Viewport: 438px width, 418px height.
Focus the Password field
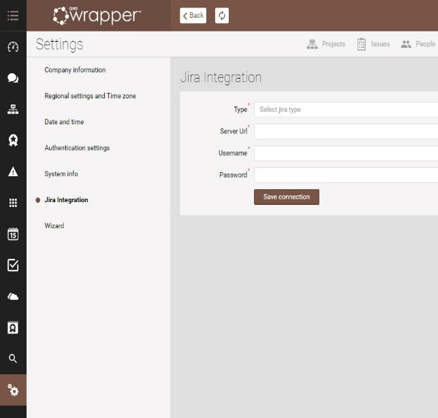[x=346, y=175]
